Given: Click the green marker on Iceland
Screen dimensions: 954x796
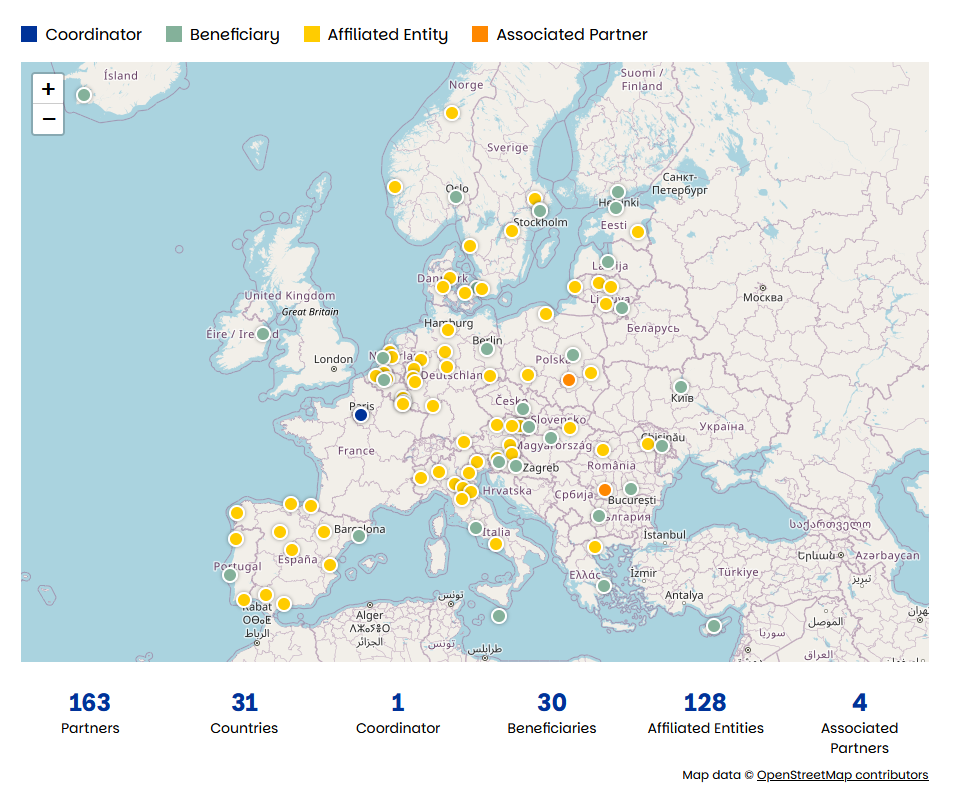Looking at the screenshot, I should click(x=83, y=94).
